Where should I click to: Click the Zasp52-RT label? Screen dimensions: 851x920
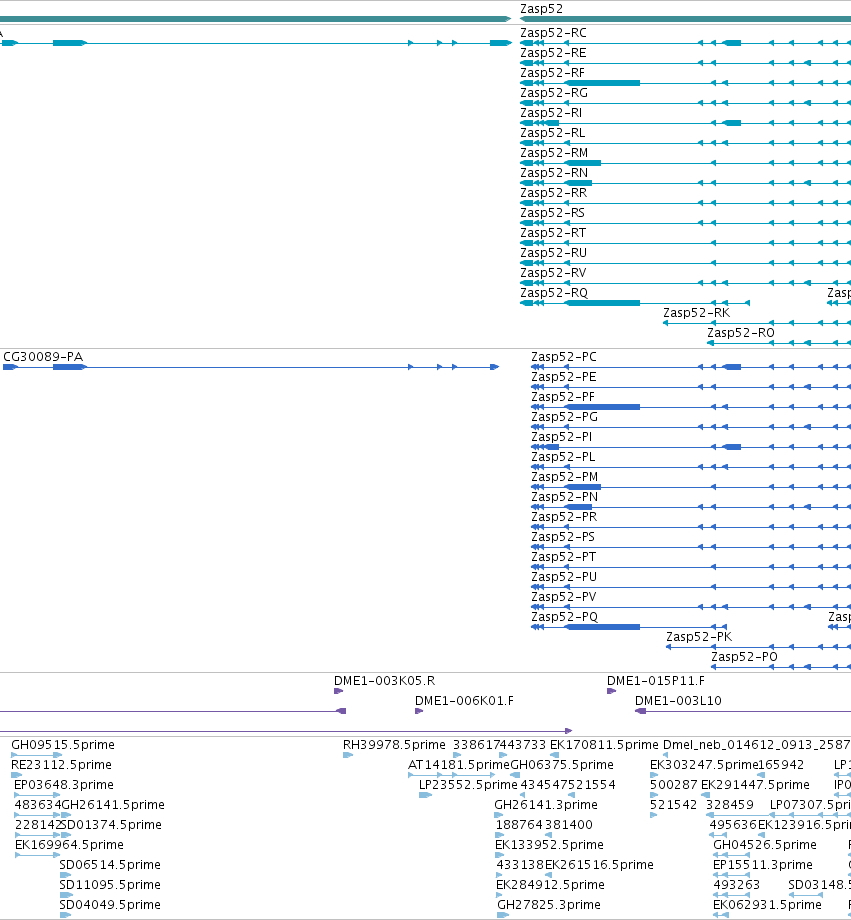pyautogui.click(x=553, y=232)
